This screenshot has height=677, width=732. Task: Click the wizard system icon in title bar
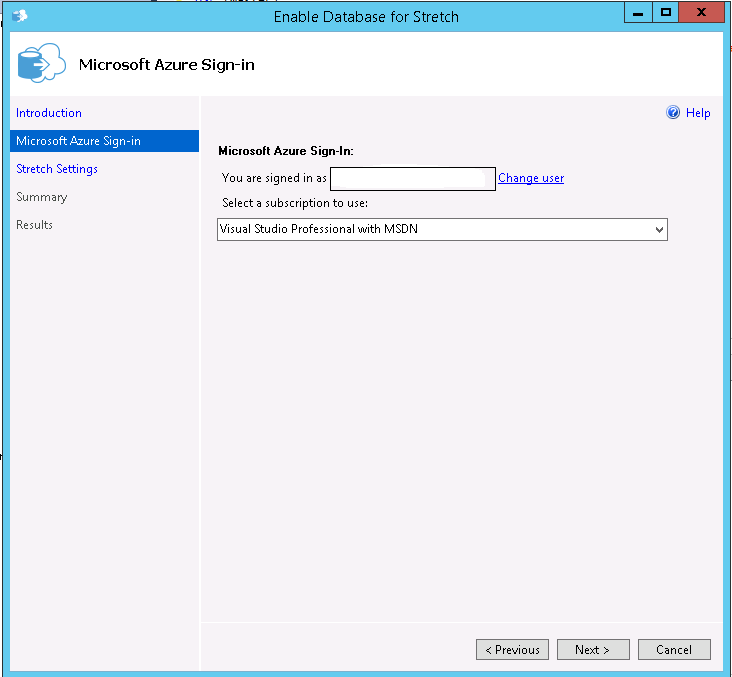tap(19, 15)
